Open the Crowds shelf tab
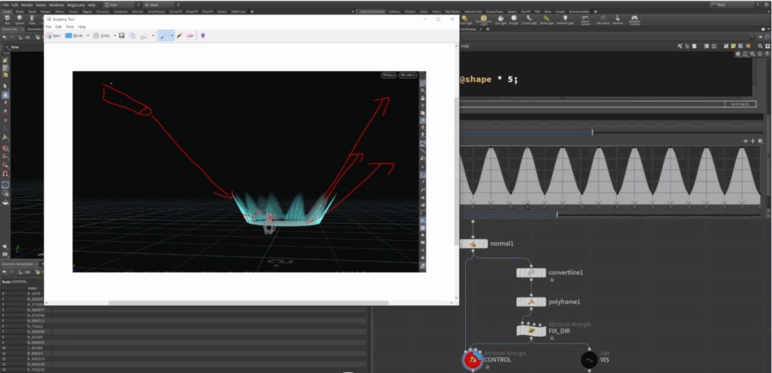 coord(560,11)
